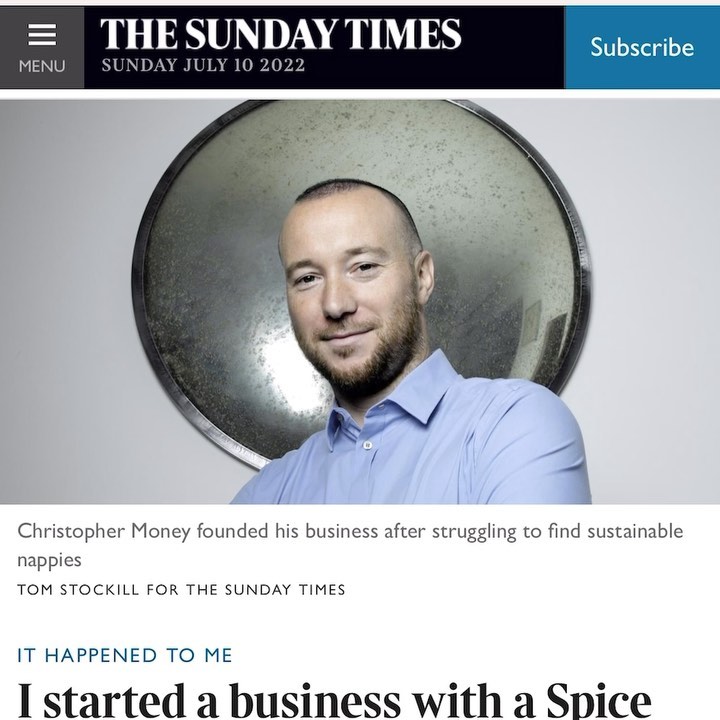Click The Sunday Times masthead logo
The height and width of the screenshot is (720, 720).
[x=281, y=34]
